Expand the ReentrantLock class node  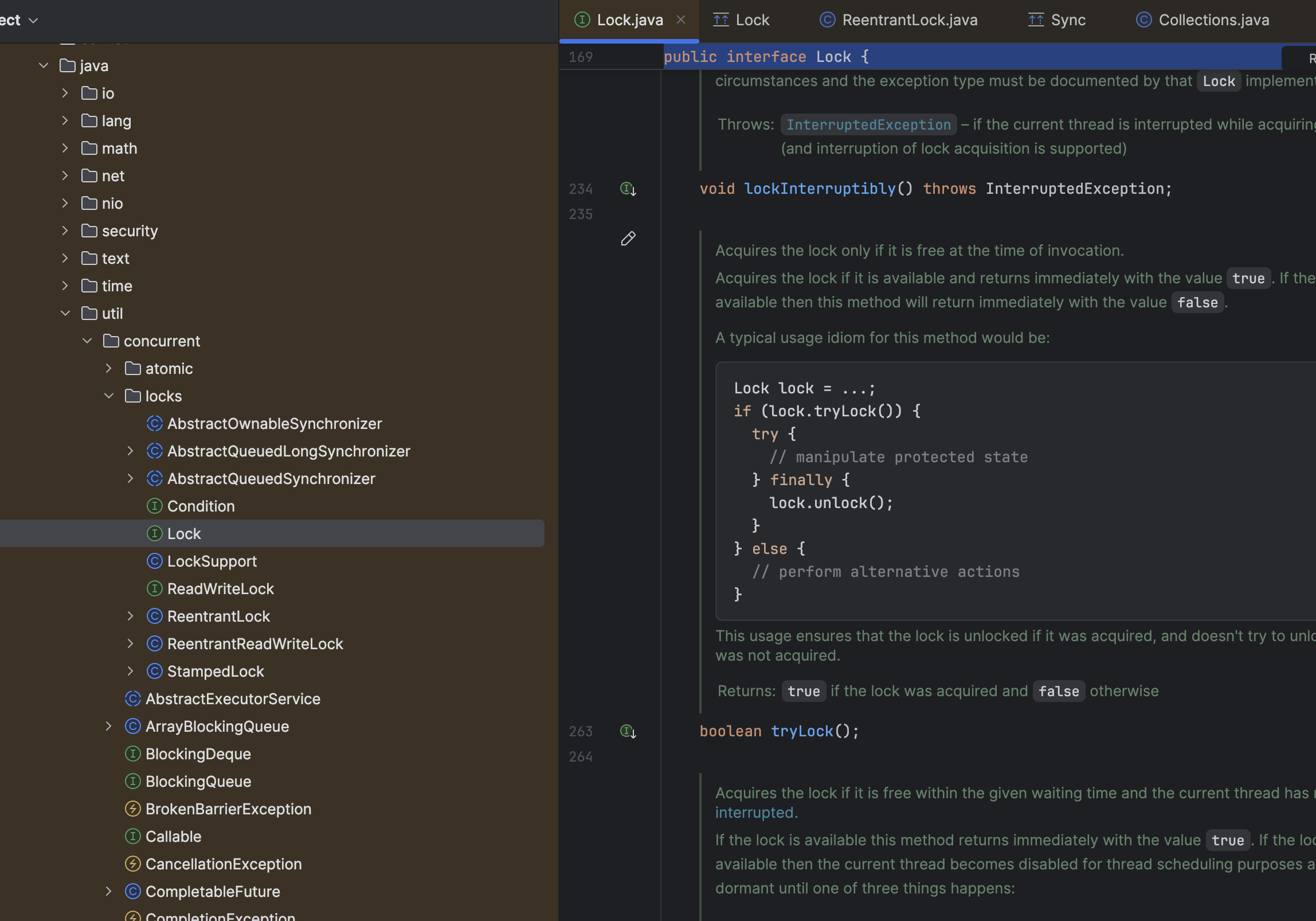point(130,616)
